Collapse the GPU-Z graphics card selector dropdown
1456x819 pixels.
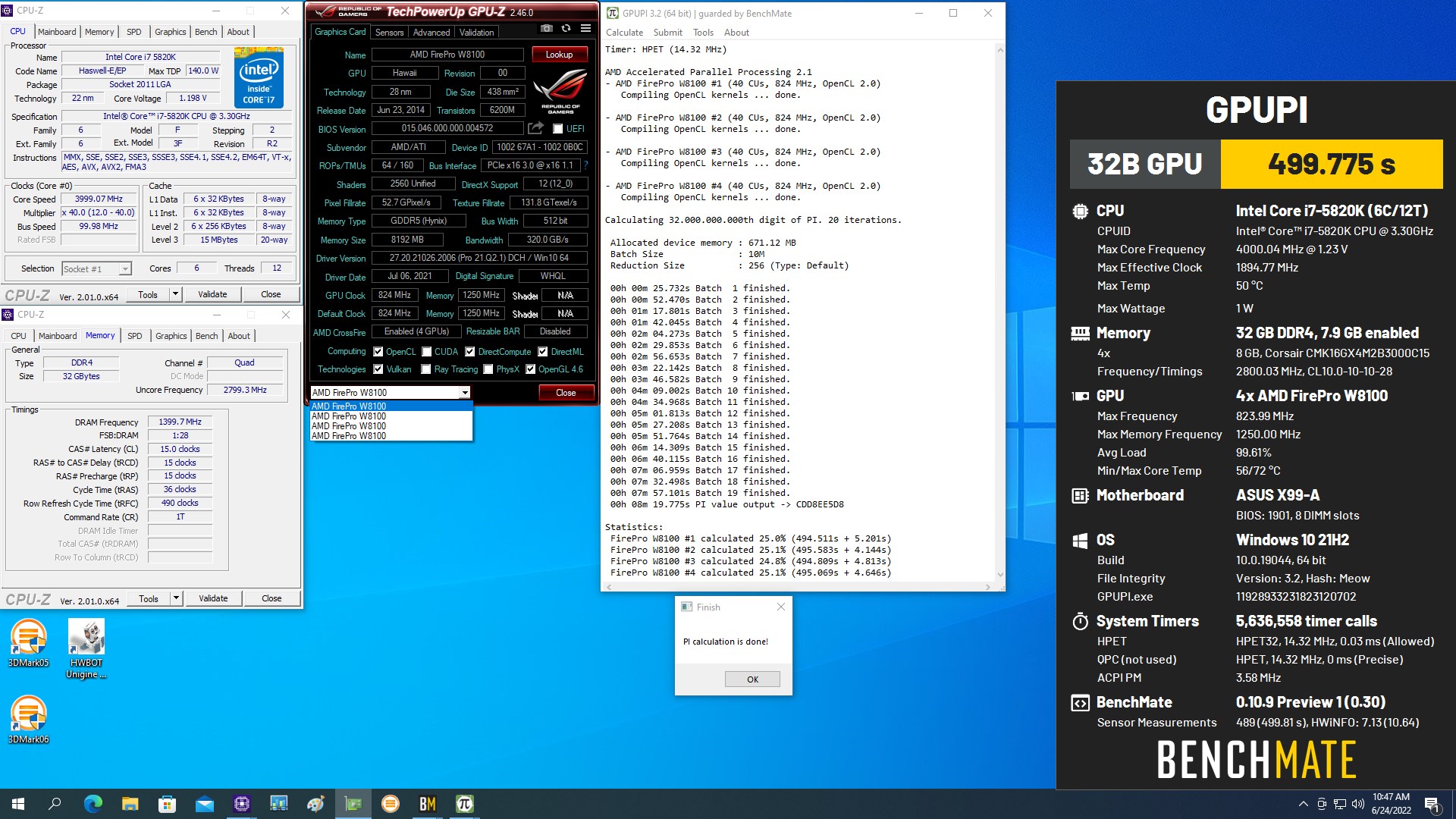[x=464, y=393]
